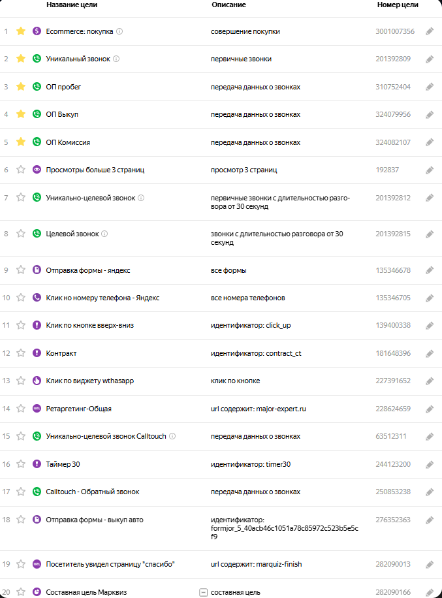Open Клик по виджету wthasapp goal
The width and height of the screenshot is (442, 598).
pyautogui.click(x=90, y=381)
